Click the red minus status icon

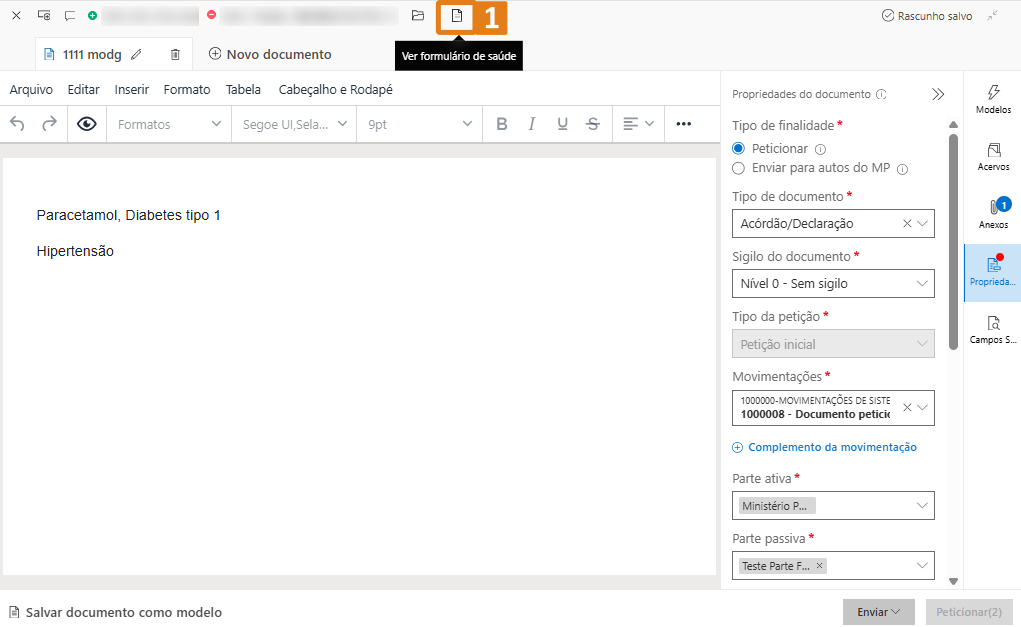(x=212, y=14)
